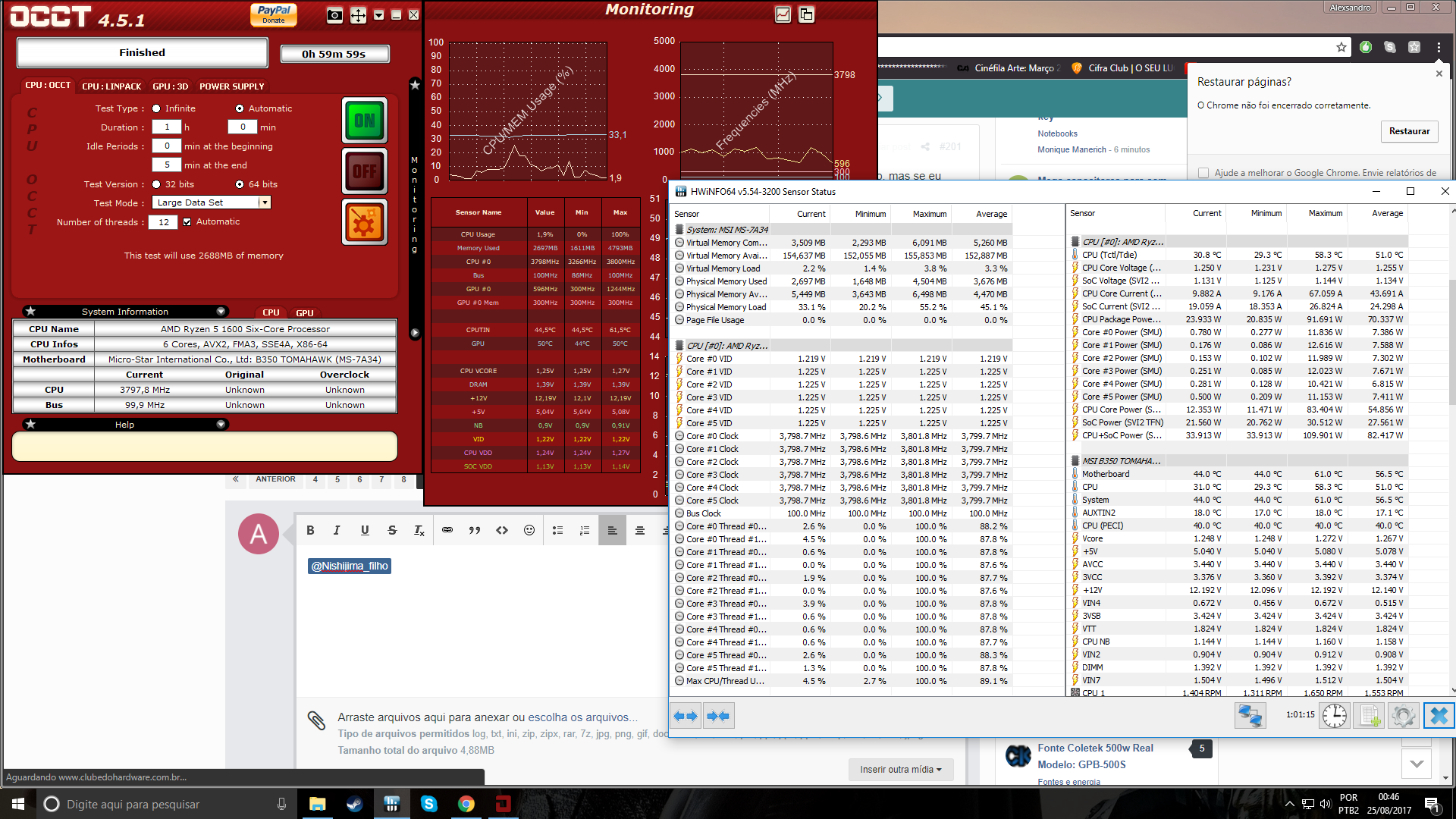The height and width of the screenshot is (819, 1456).
Task: Click remove formatting icon in editor
Action: (x=419, y=530)
